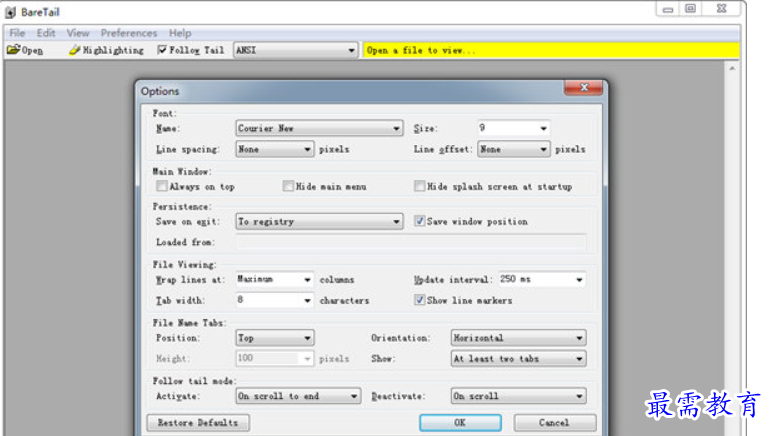The width and height of the screenshot is (769, 436).
Task: Click the yellow Open a file to view bar
Action: pyautogui.click(x=551, y=50)
